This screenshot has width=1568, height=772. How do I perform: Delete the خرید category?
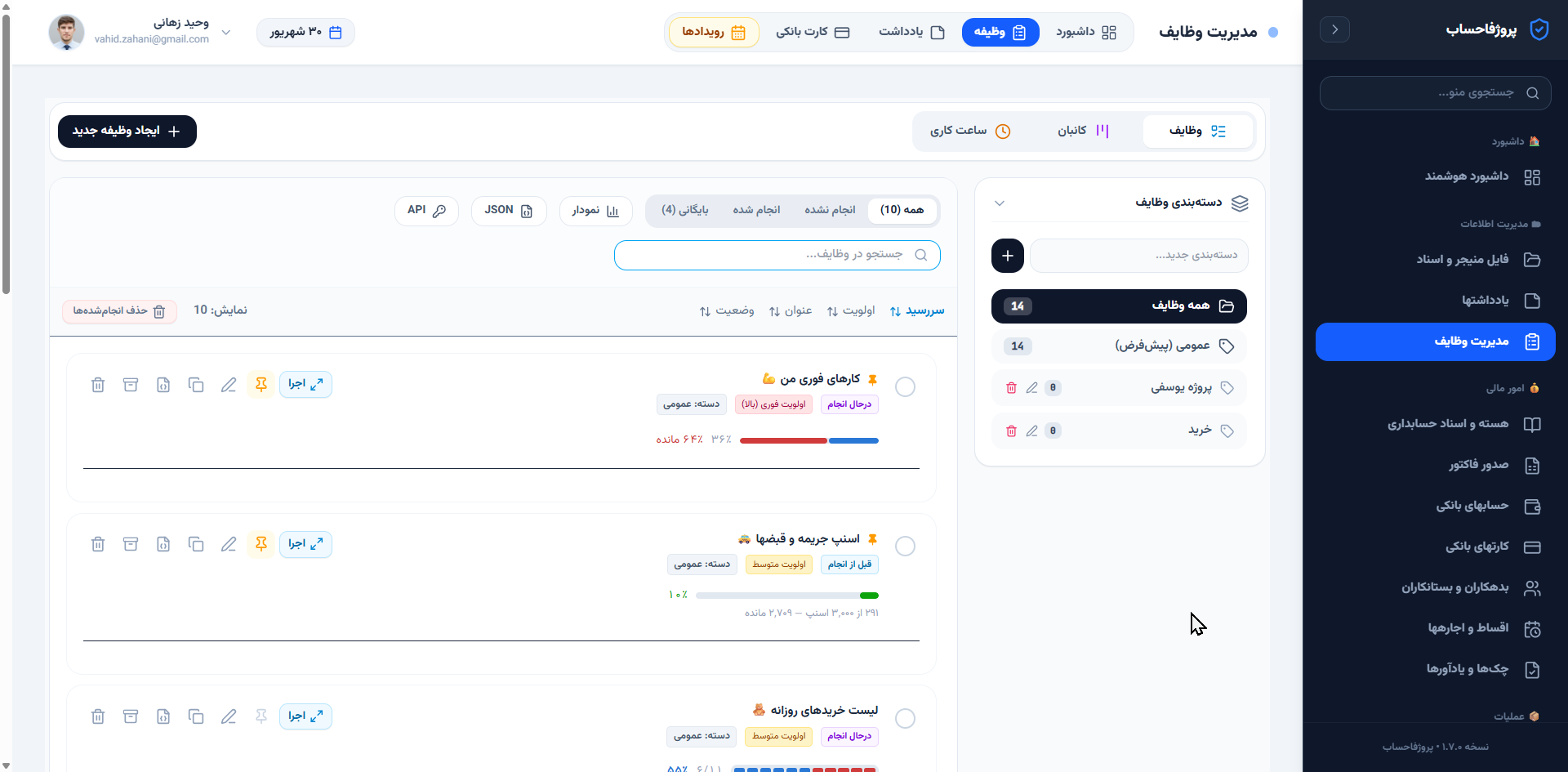point(1011,431)
